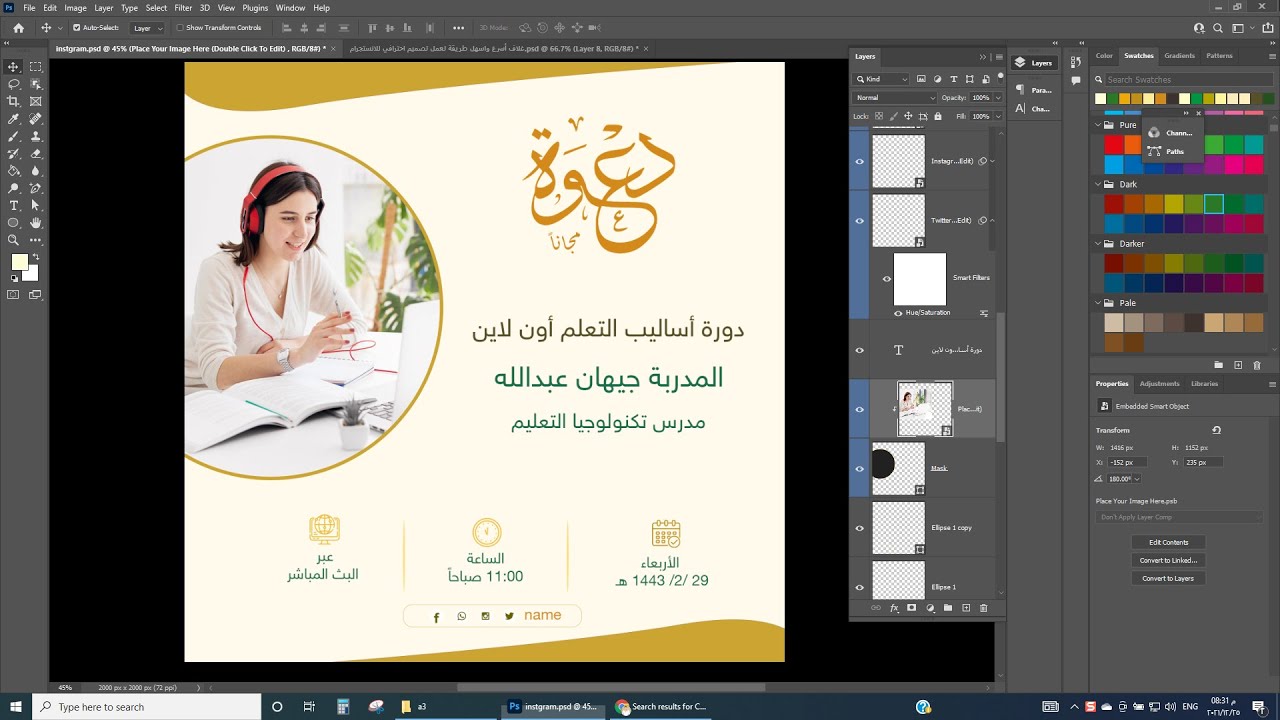Screen dimensions: 1280x720
Task: Select the Lasso tool
Action: 14,84
